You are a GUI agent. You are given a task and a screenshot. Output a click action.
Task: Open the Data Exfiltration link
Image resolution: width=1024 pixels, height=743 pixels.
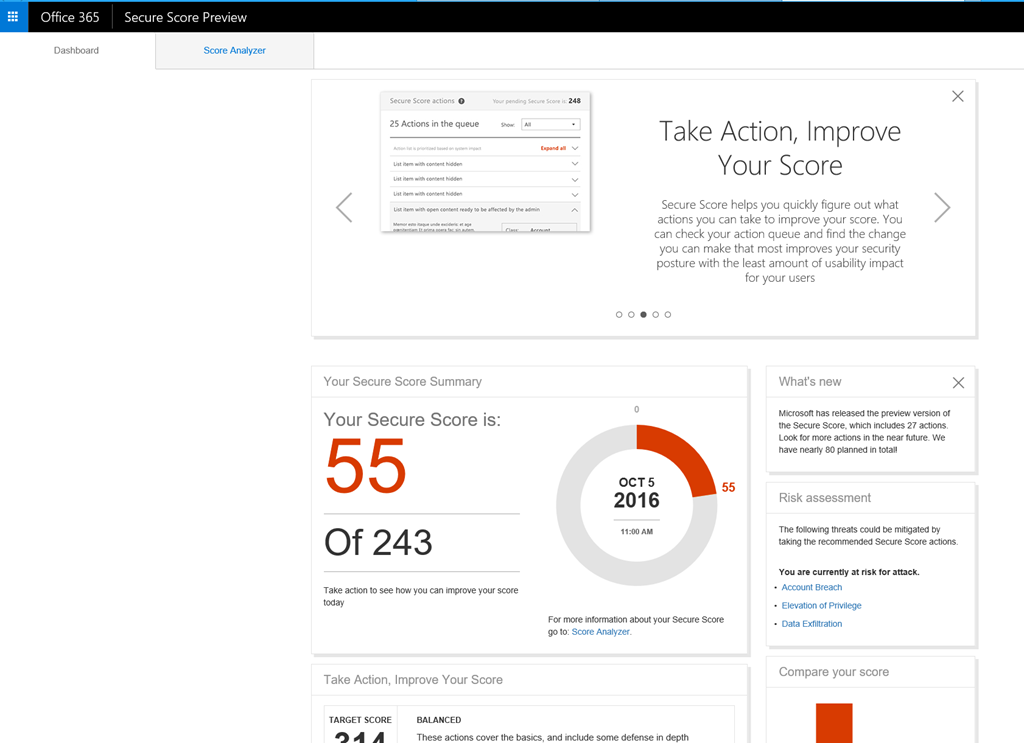click(811, 624)
